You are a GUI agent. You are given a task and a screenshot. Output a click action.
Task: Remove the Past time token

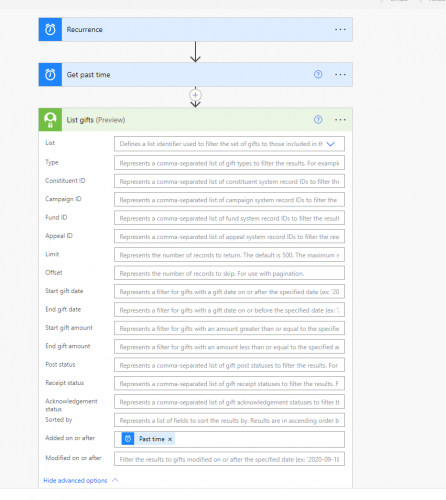(170, 439)
